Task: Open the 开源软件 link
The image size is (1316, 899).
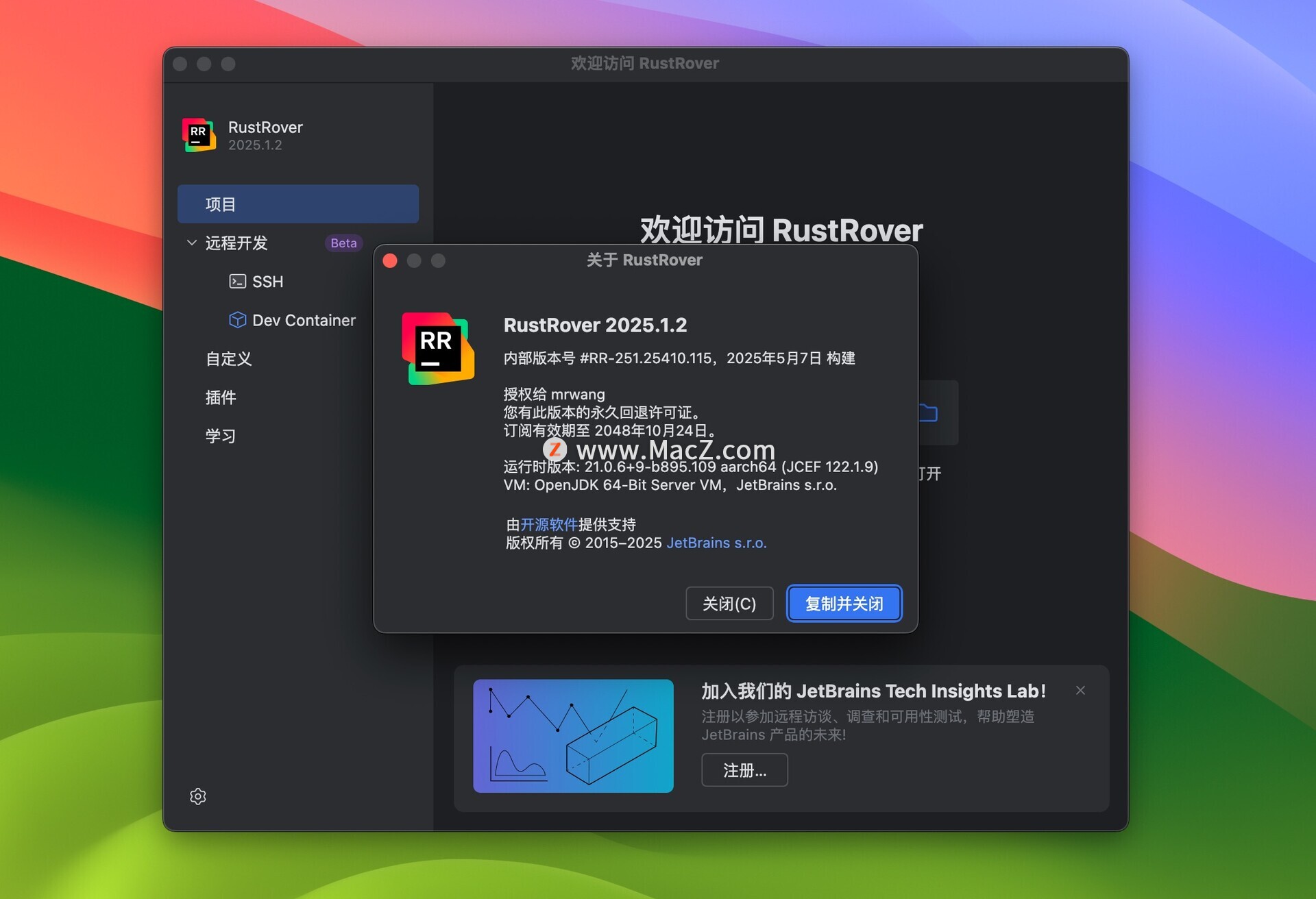Action: 549,525
